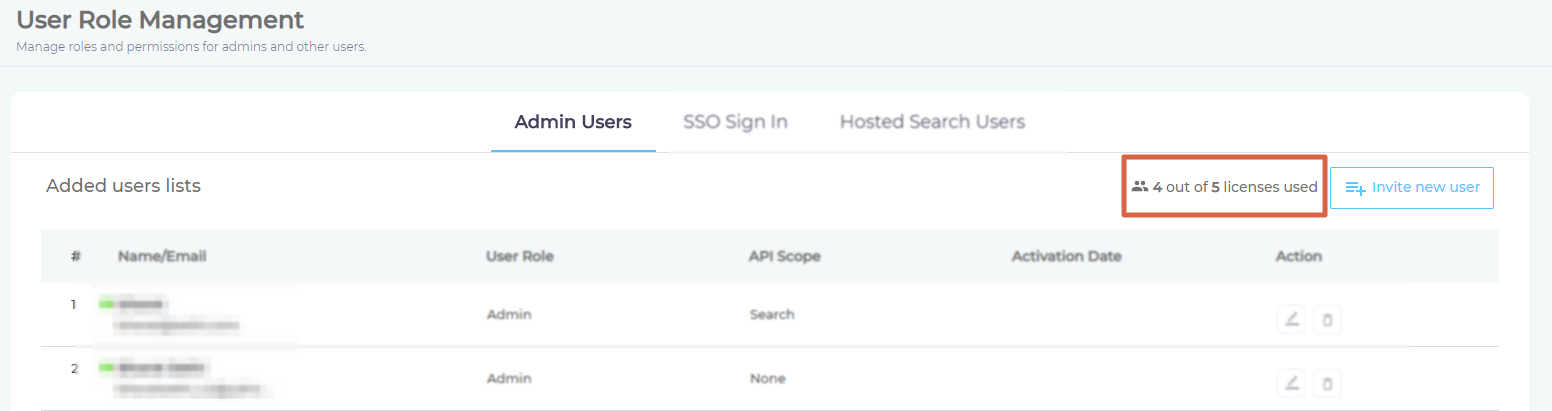Click the 'Search' API scope in row 1

tap(772, 314)
